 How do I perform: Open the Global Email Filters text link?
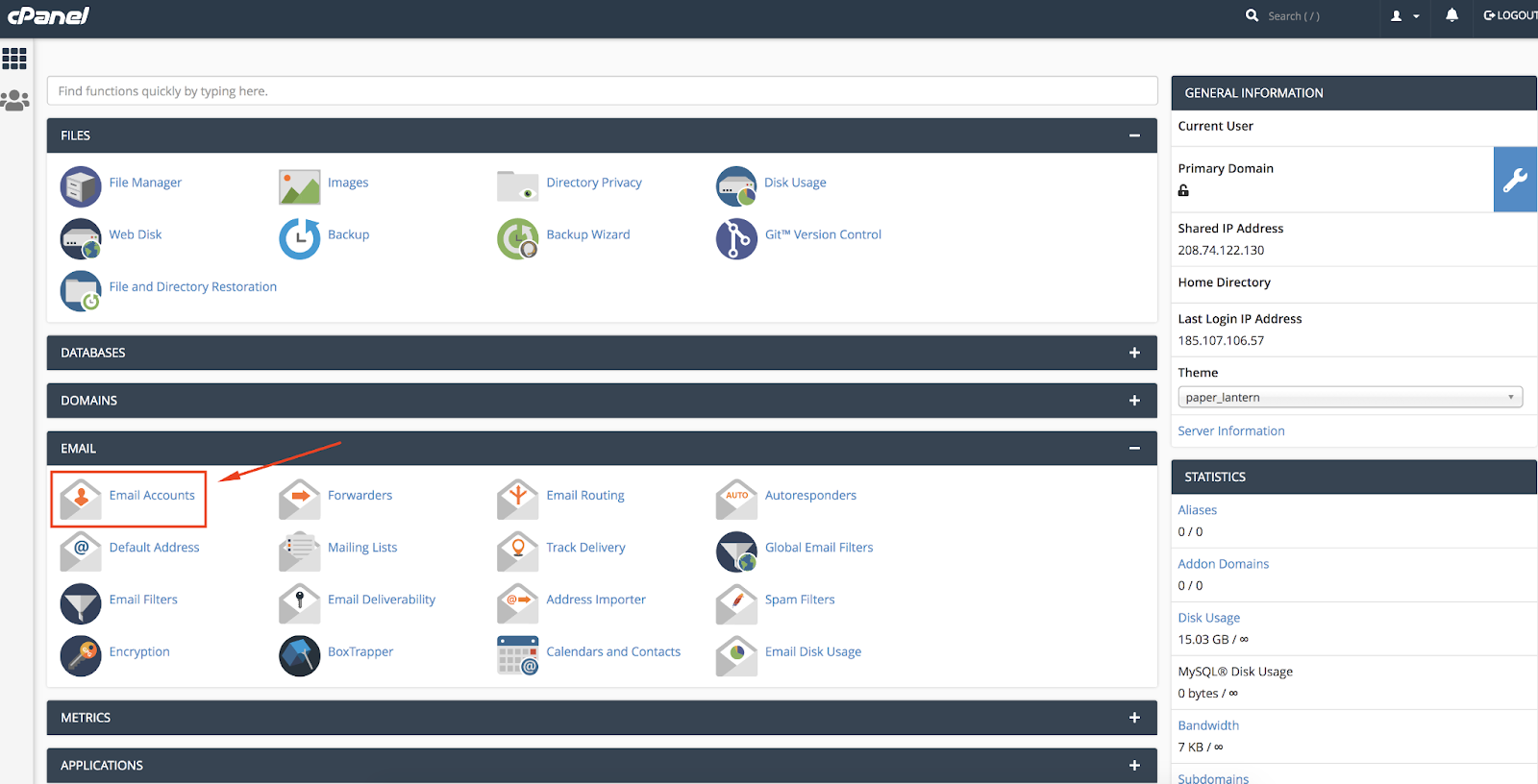tap(819, 548)
